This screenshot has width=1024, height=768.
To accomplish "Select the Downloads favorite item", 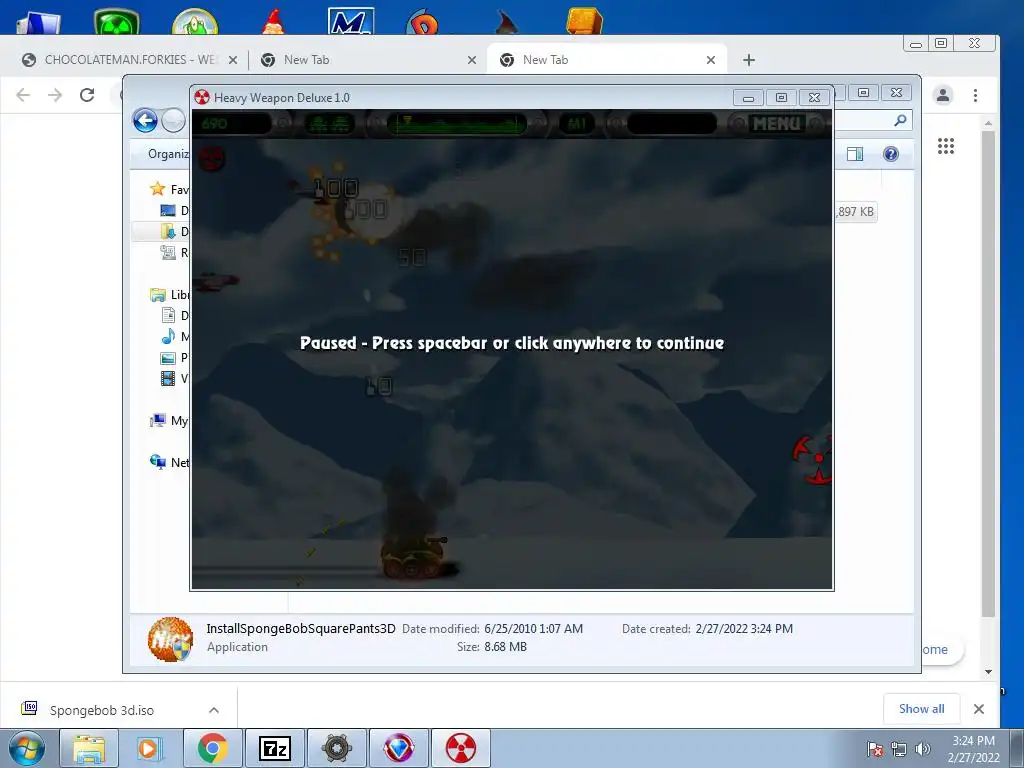I will click(174, 231).
